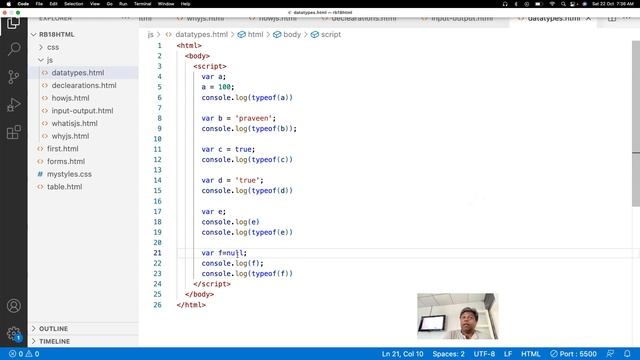The width and height of the screenshot is (640, 360).
Task: Open the Edit menu
Action: point(53,4)
